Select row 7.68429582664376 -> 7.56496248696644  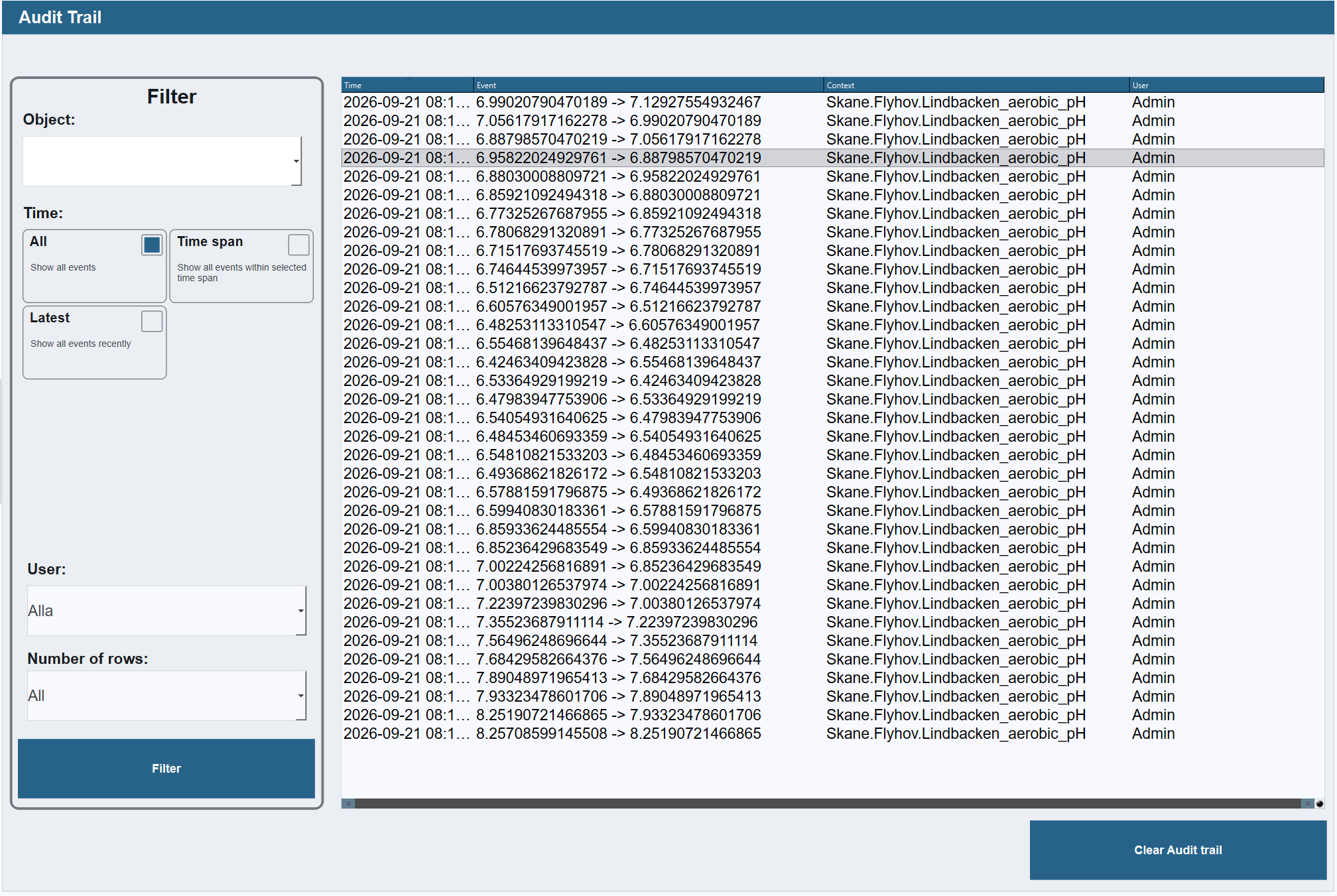[833, 659]
